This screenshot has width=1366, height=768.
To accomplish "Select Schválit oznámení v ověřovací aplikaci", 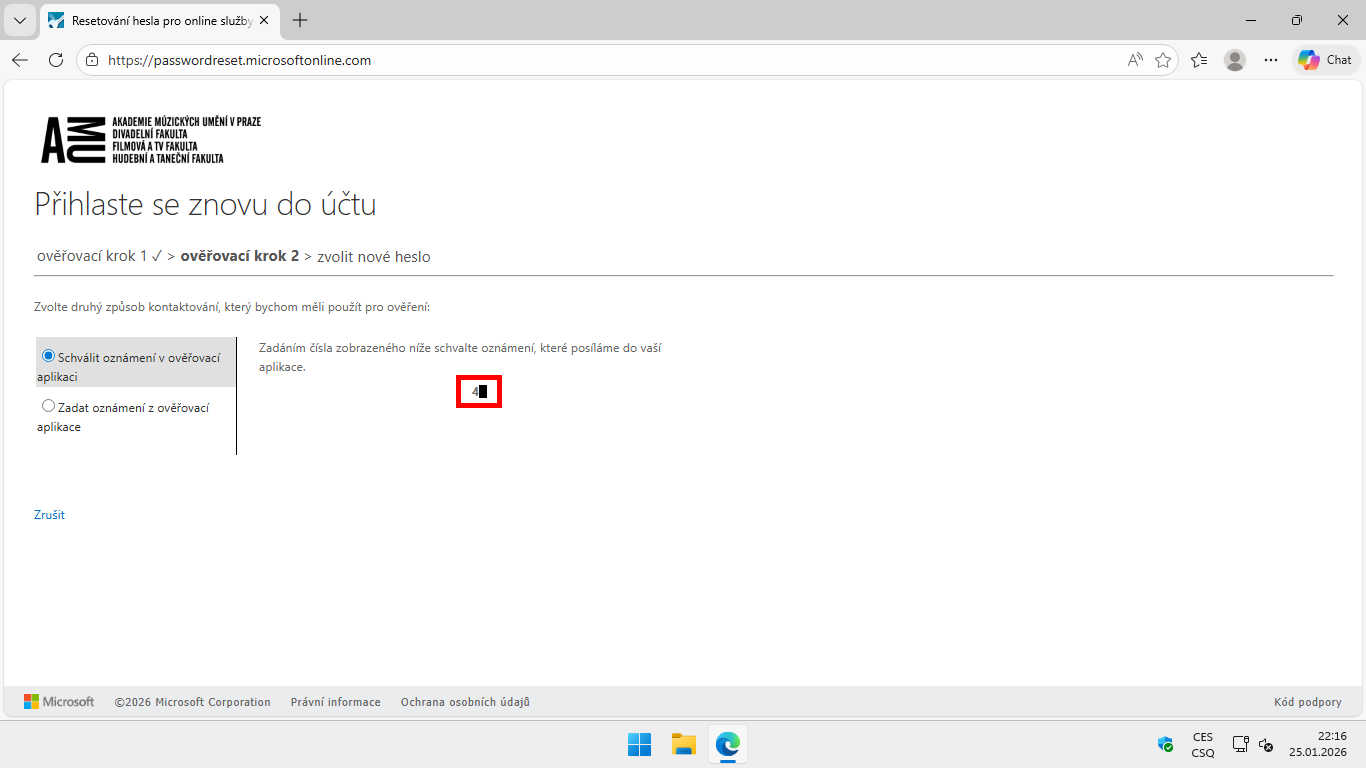I will (48, 354).
